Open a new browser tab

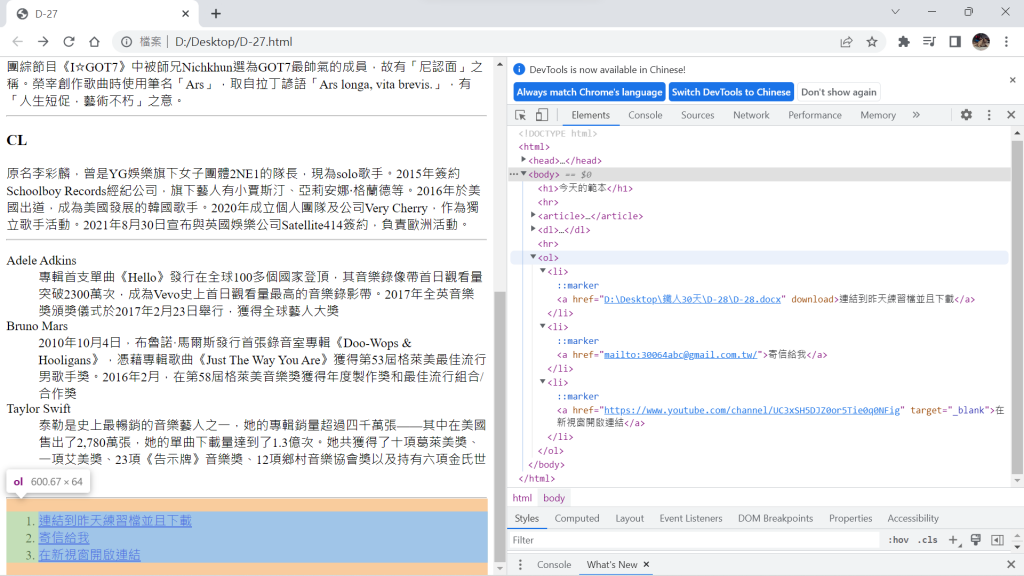click(x=216, y=14)
